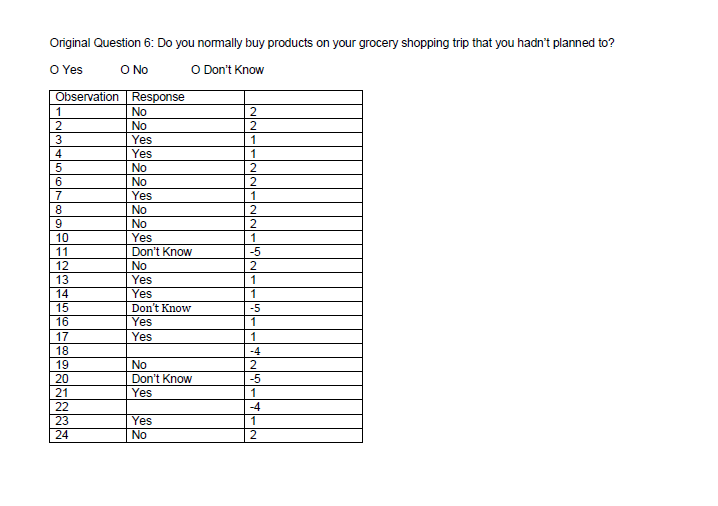Click the Response column header
The width and height of the screenshot is (718, 506).
pyautogui.click(x=185, y=98)
